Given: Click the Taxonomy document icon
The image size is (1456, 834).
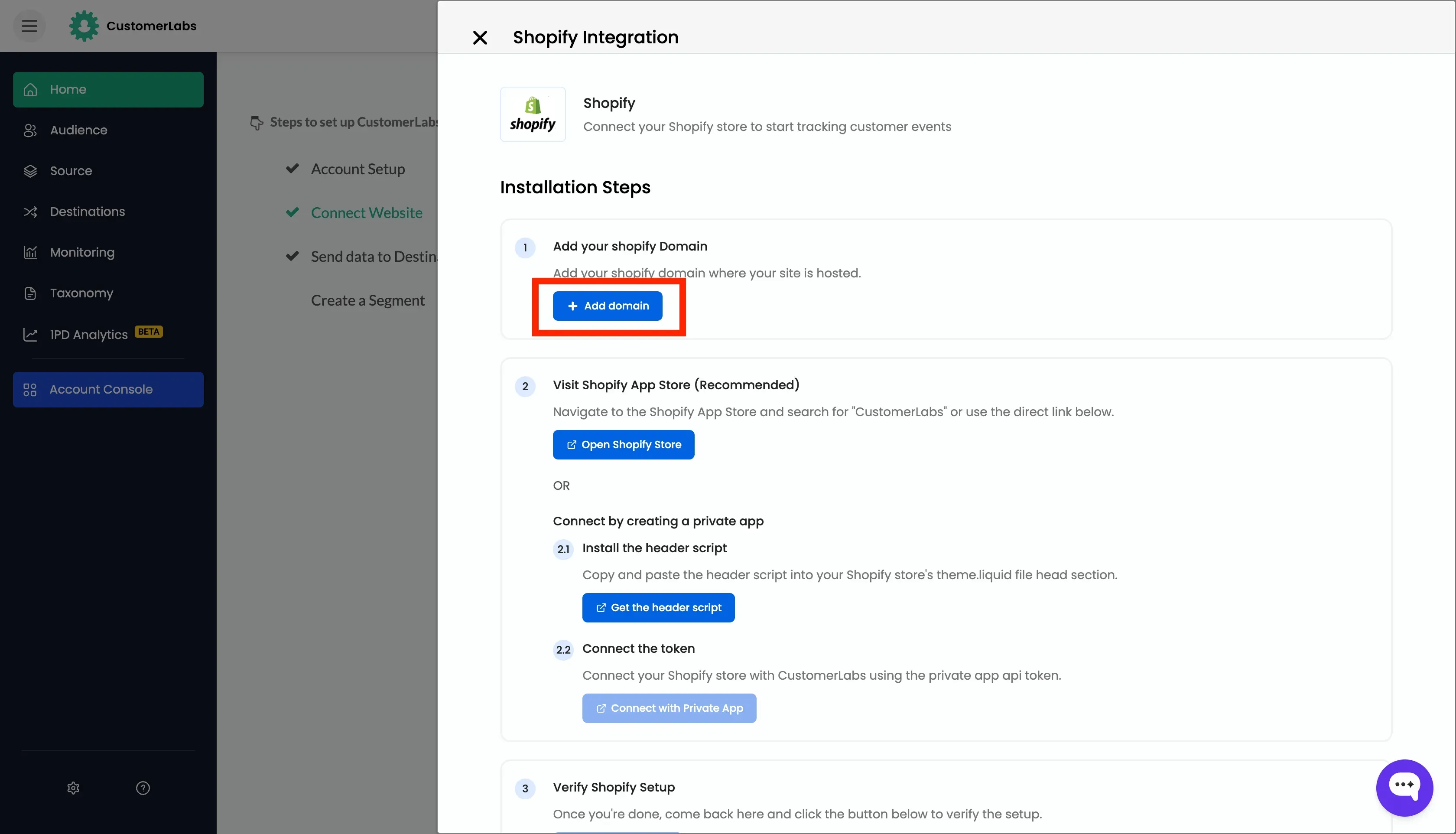Looking at the screenshot, I should pyautogui.click(x=30, y=293).
